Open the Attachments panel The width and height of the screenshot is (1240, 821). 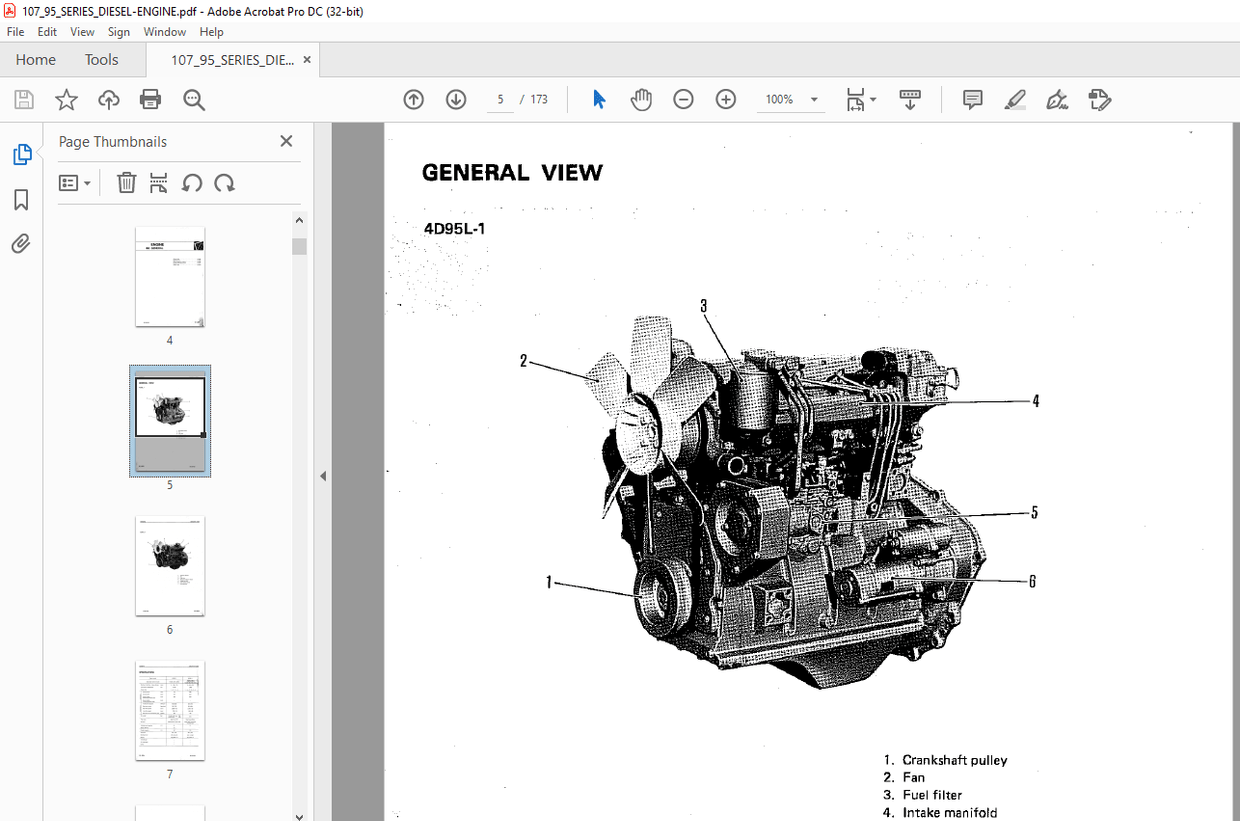[x=21, y=243]
